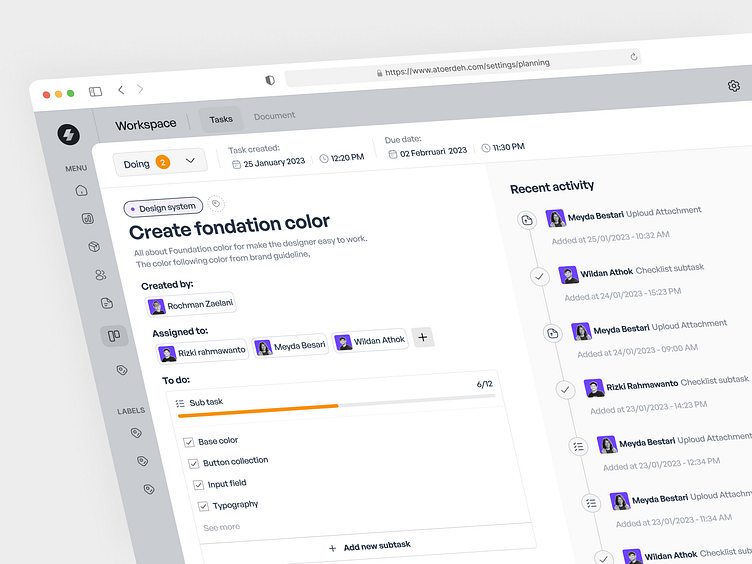Click the add tag icon beside Design system
Viewport: 752px width, 564px height.
click(217, 204)
